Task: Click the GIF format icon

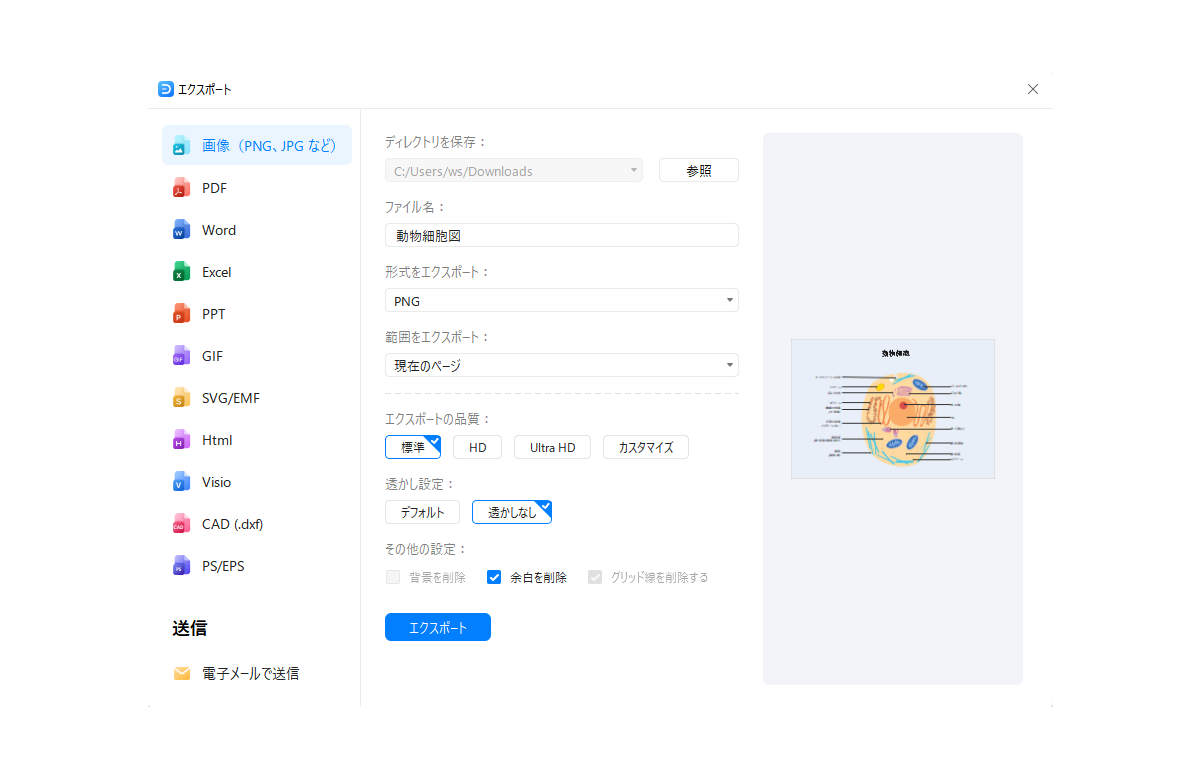Action: coord(181,356)
